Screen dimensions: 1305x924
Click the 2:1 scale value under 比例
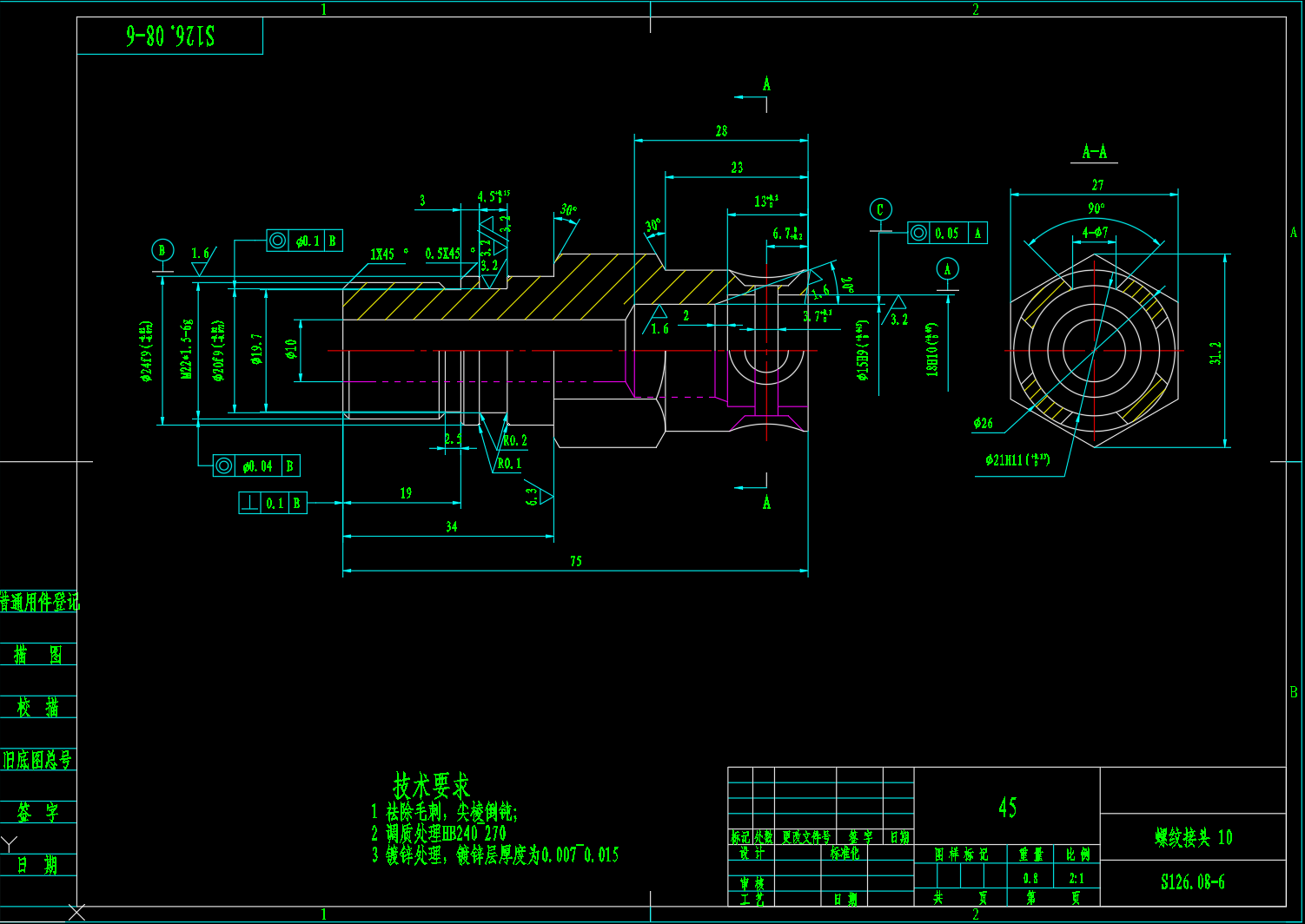coord(1076,878)
